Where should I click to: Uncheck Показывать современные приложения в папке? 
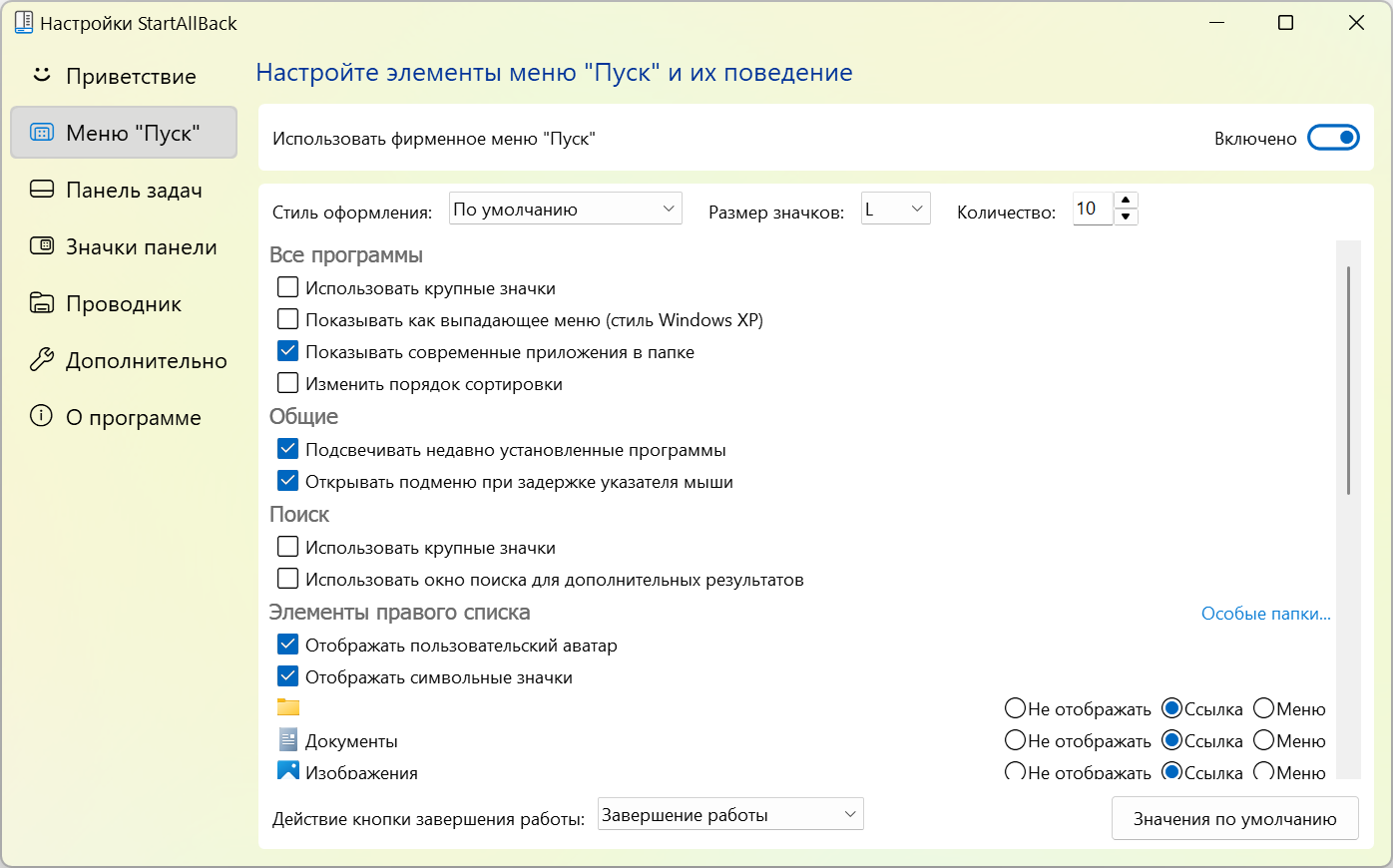pyautogui.click(x=287, y=351)
